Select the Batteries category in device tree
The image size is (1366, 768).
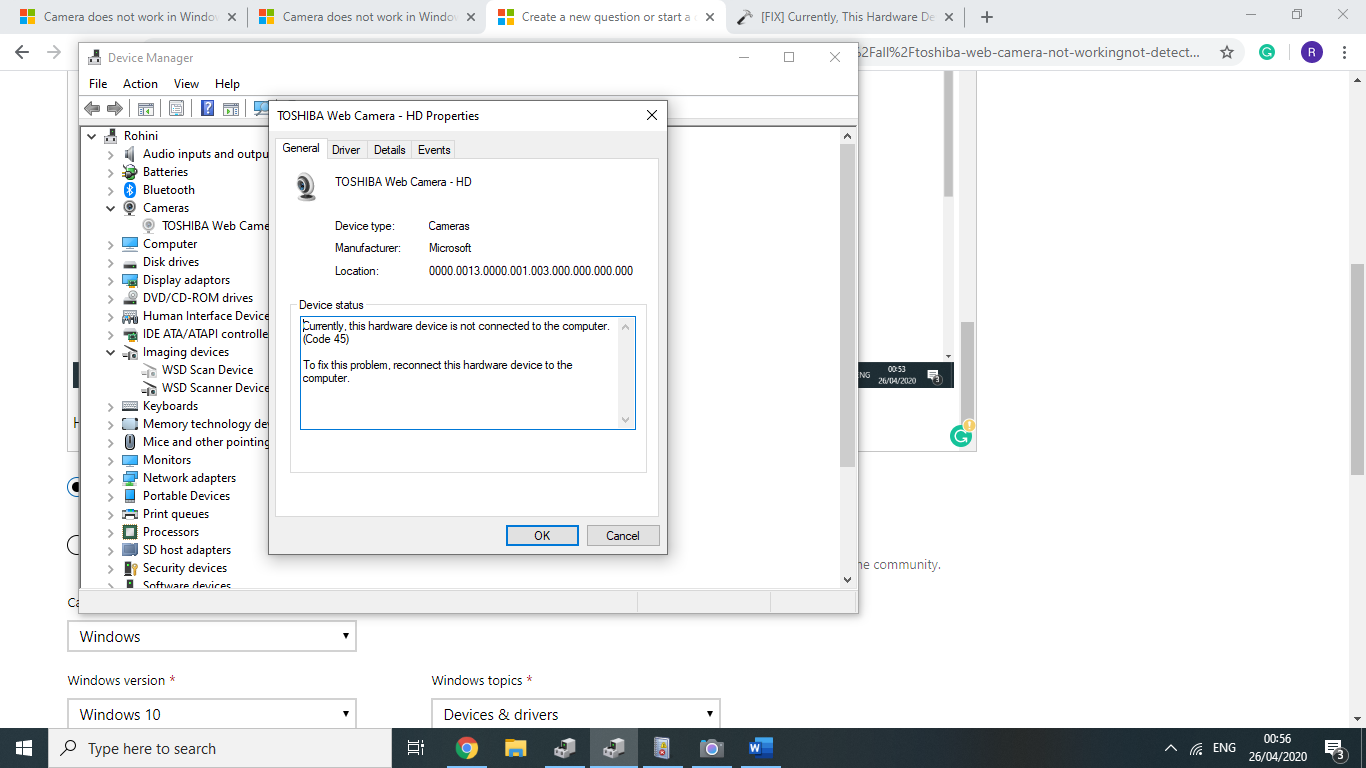(x=165, y=172)
